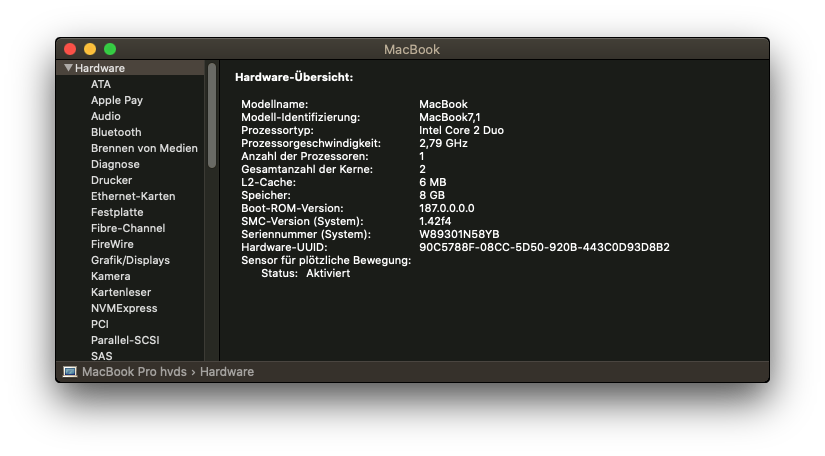Open Diagnose in the sidebar
825x456 pixels.
115,164
